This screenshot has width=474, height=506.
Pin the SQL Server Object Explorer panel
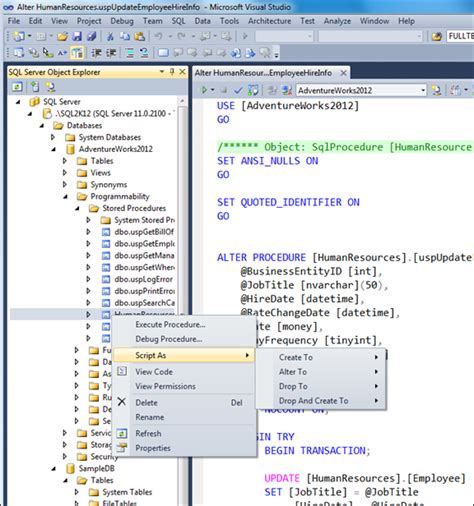[172, 72]
